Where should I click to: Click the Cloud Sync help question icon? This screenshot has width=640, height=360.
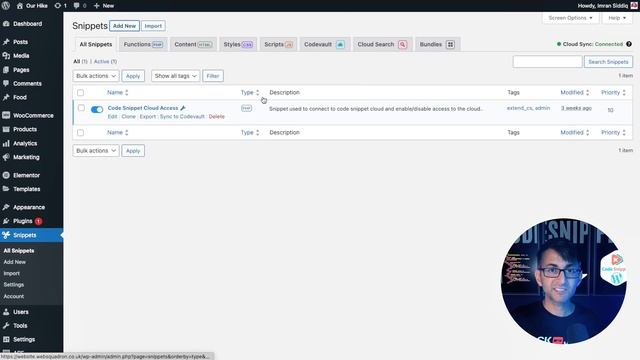[629, 44]
